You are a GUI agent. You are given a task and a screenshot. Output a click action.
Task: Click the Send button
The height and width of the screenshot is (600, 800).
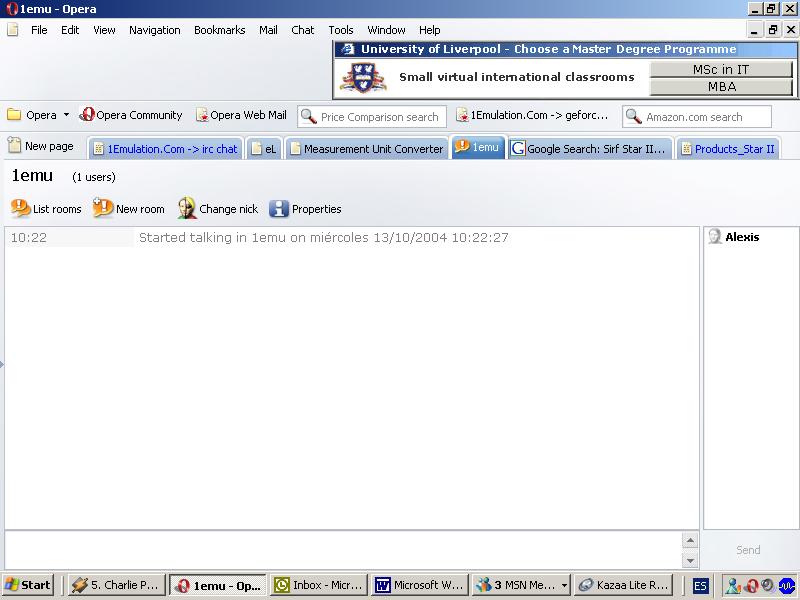748,550
